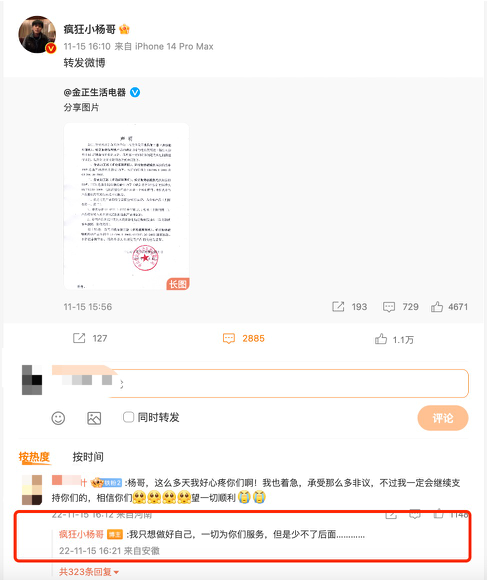The height and width of the screenshot is (580, 488).
Task: Switch to 按时间 tab
Action: click(88, 457)
